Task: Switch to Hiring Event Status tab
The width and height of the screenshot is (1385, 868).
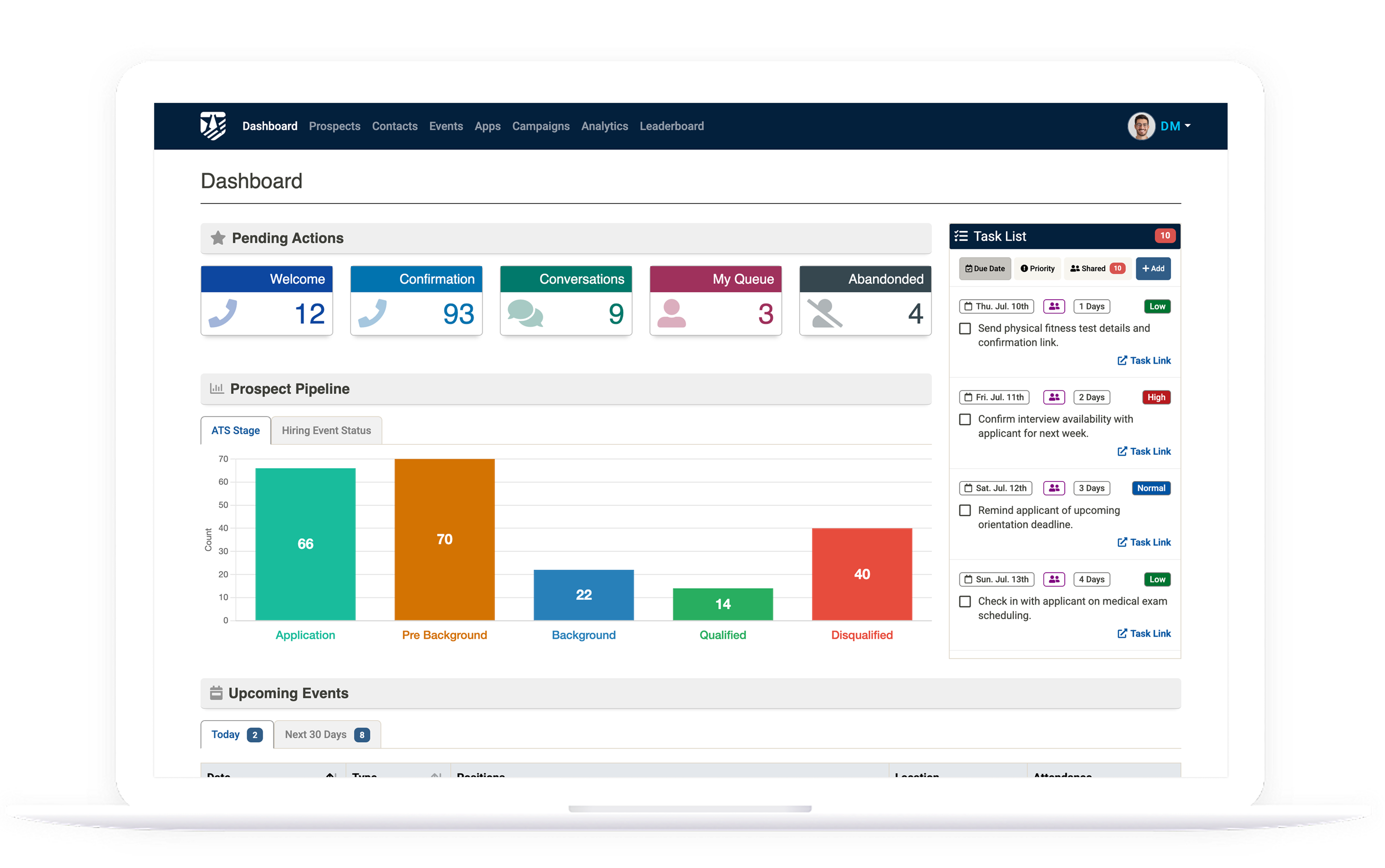Action: click(326, 431)
